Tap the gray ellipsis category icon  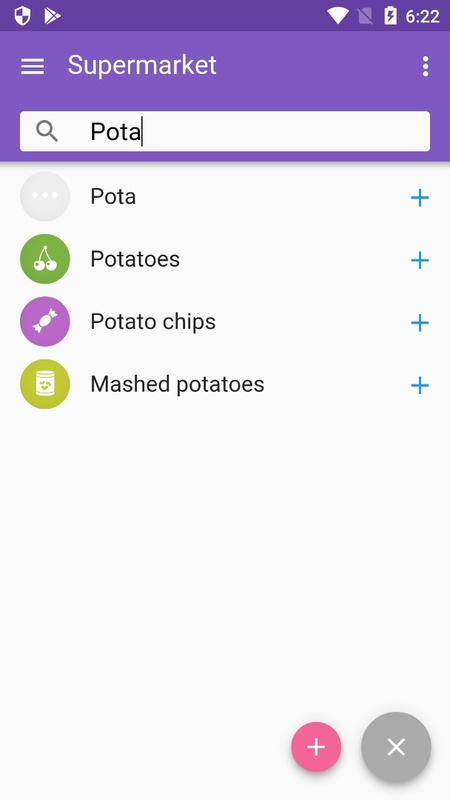click(45, 196)
